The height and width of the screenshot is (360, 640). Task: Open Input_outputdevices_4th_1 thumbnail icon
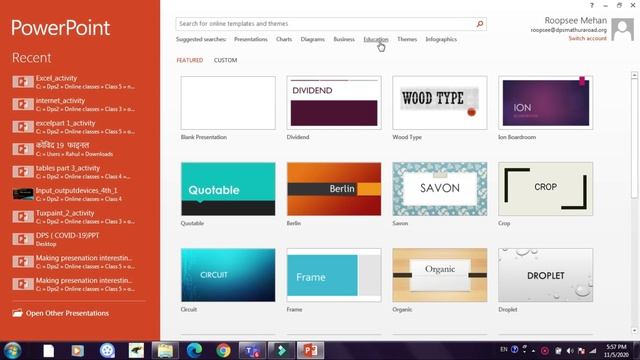pos(23,194)
